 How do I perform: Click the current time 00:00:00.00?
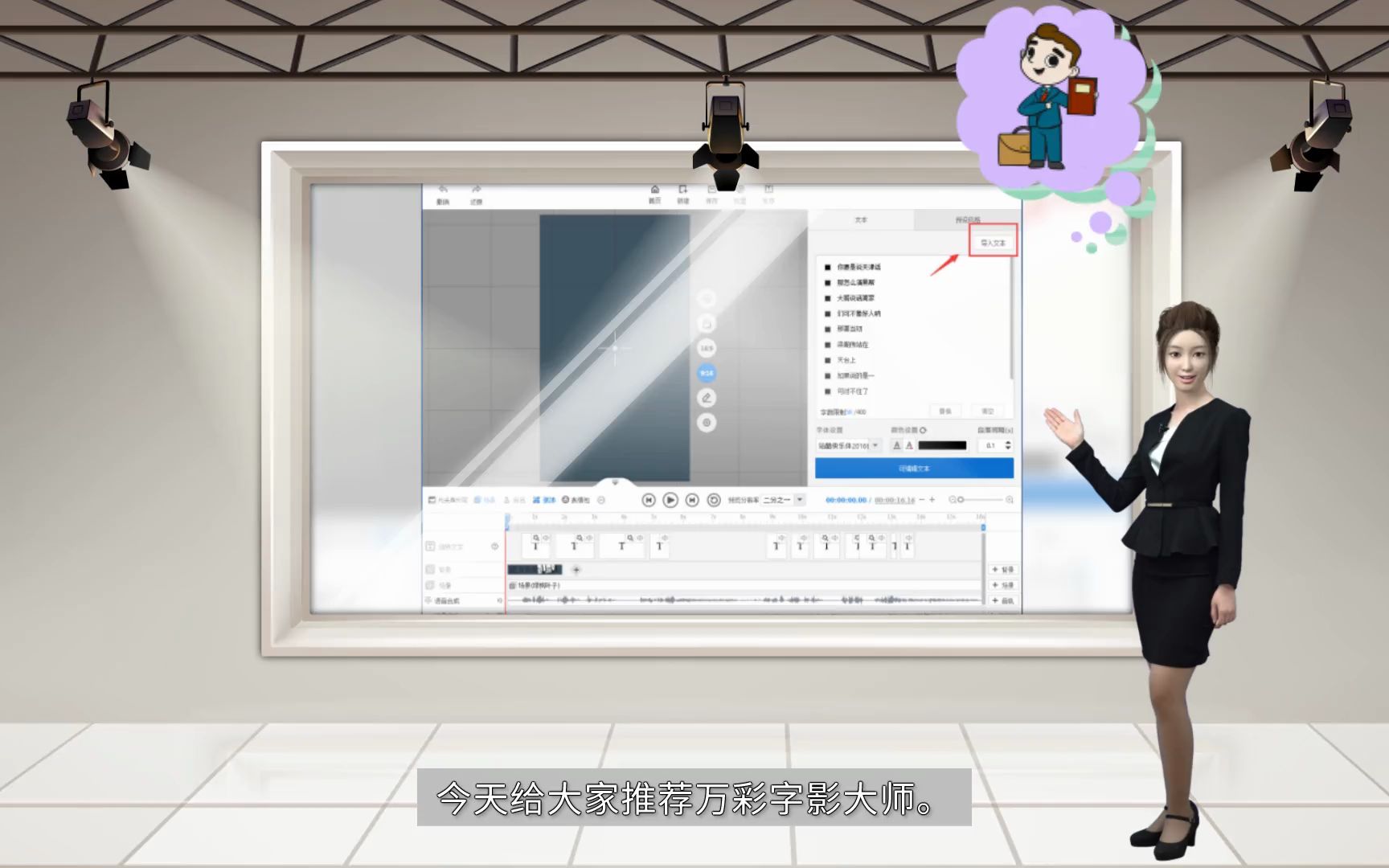click(x=846, y=500)
